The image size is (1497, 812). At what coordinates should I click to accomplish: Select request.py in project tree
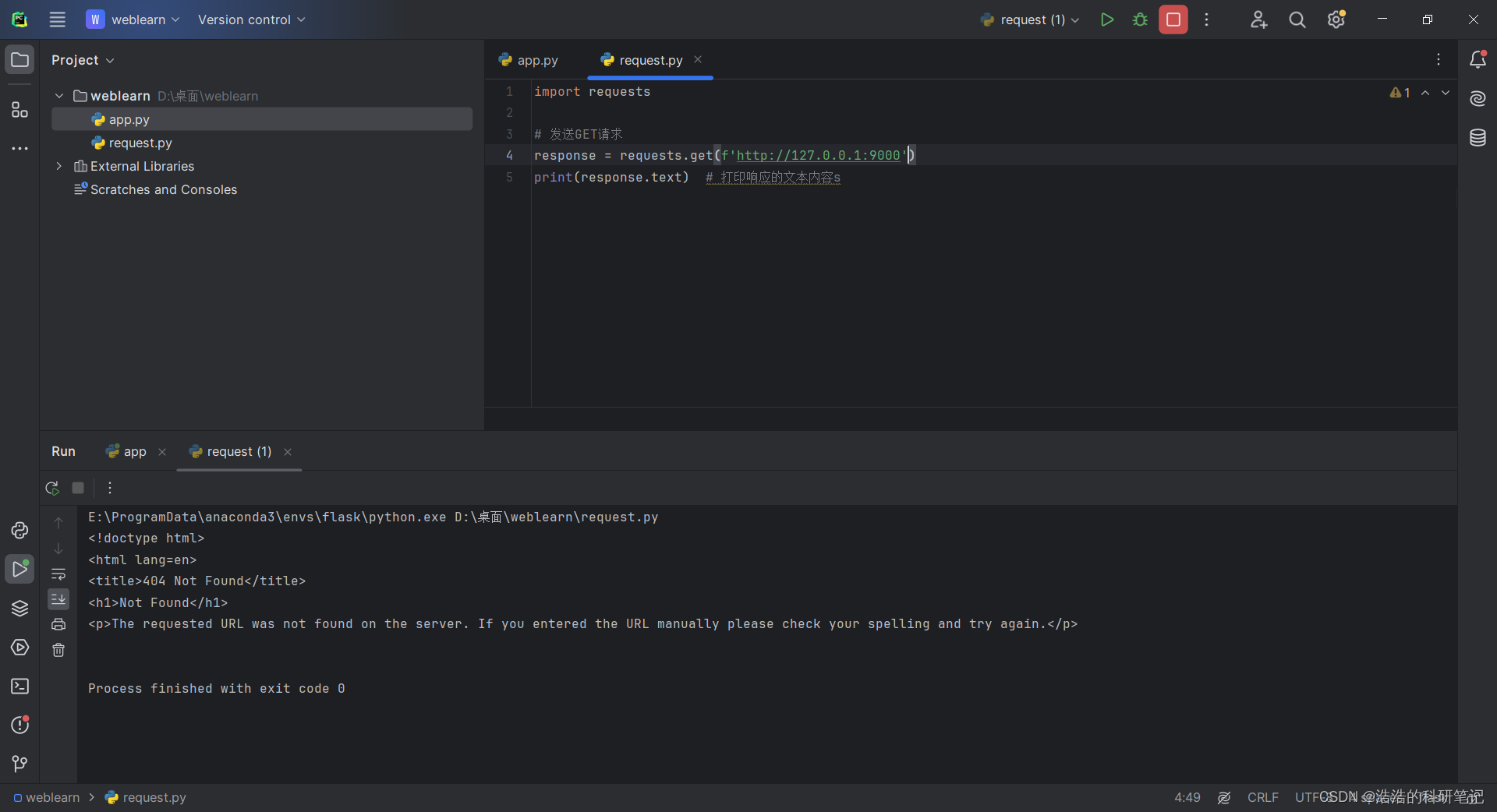coord(262,143)
